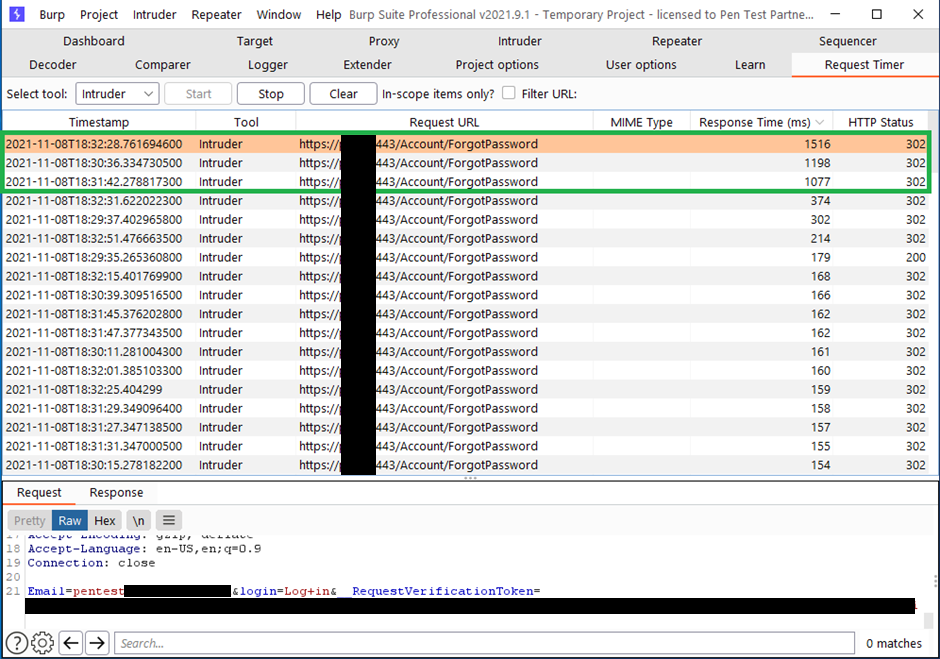Switch to the Proxy tab

(x=384, y=41)
